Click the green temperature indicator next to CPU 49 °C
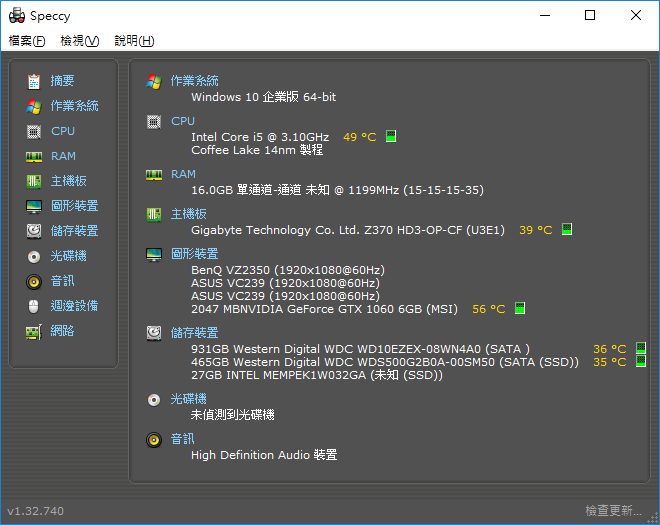The width and height of the screenshot is (660, 525). pyautogui.click(x=391, y=136)
